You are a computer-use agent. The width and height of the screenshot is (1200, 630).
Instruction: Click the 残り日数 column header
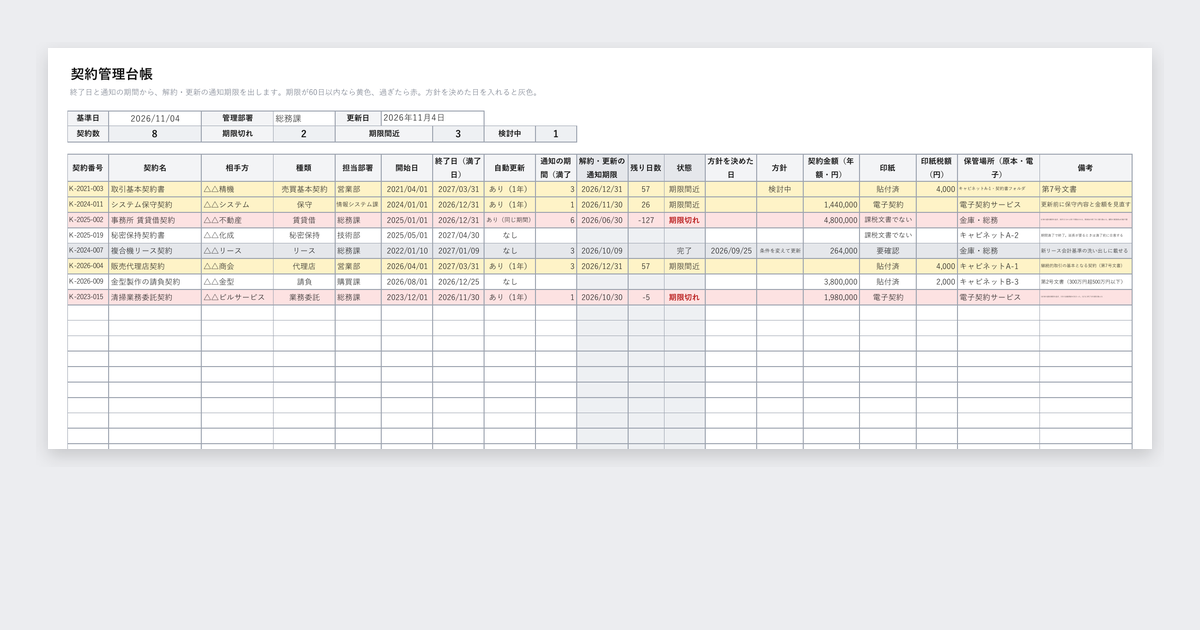pos(646,168)
